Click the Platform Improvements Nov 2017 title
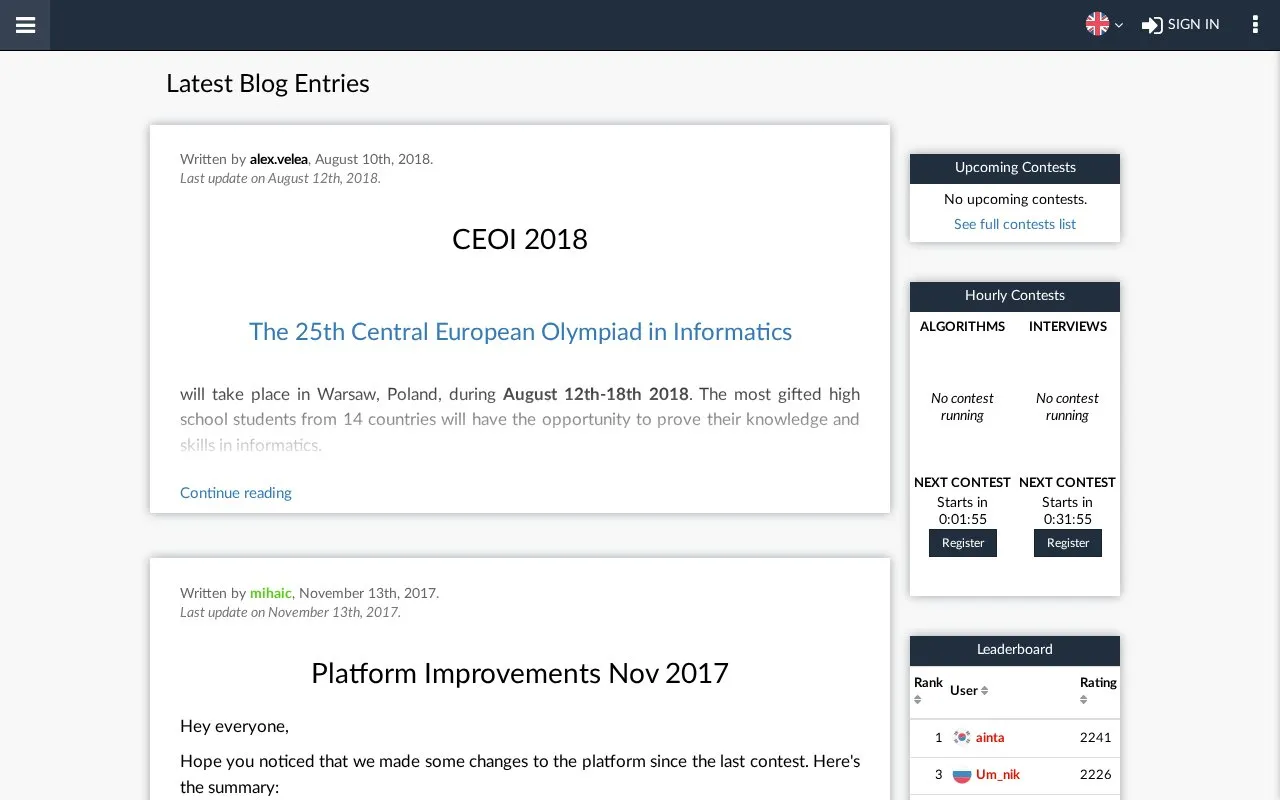This screenshot has width=1280, height=800. 520,674
